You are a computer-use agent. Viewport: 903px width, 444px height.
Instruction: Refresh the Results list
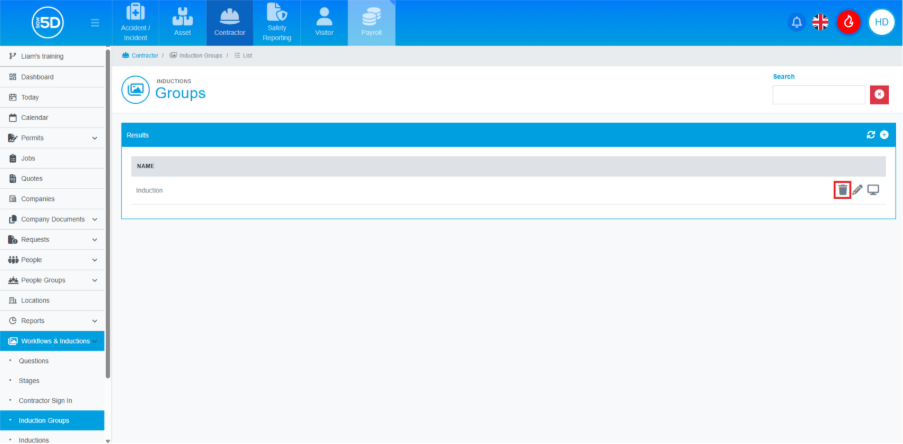pos(871,135)
